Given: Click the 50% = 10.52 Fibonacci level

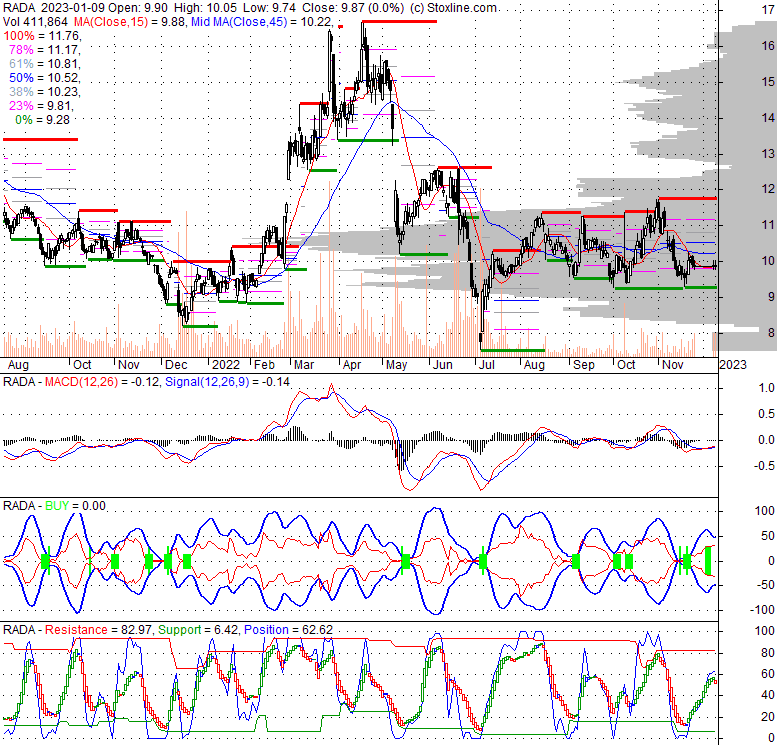Looking at the screenshot, I should click(x=45, y=77).
